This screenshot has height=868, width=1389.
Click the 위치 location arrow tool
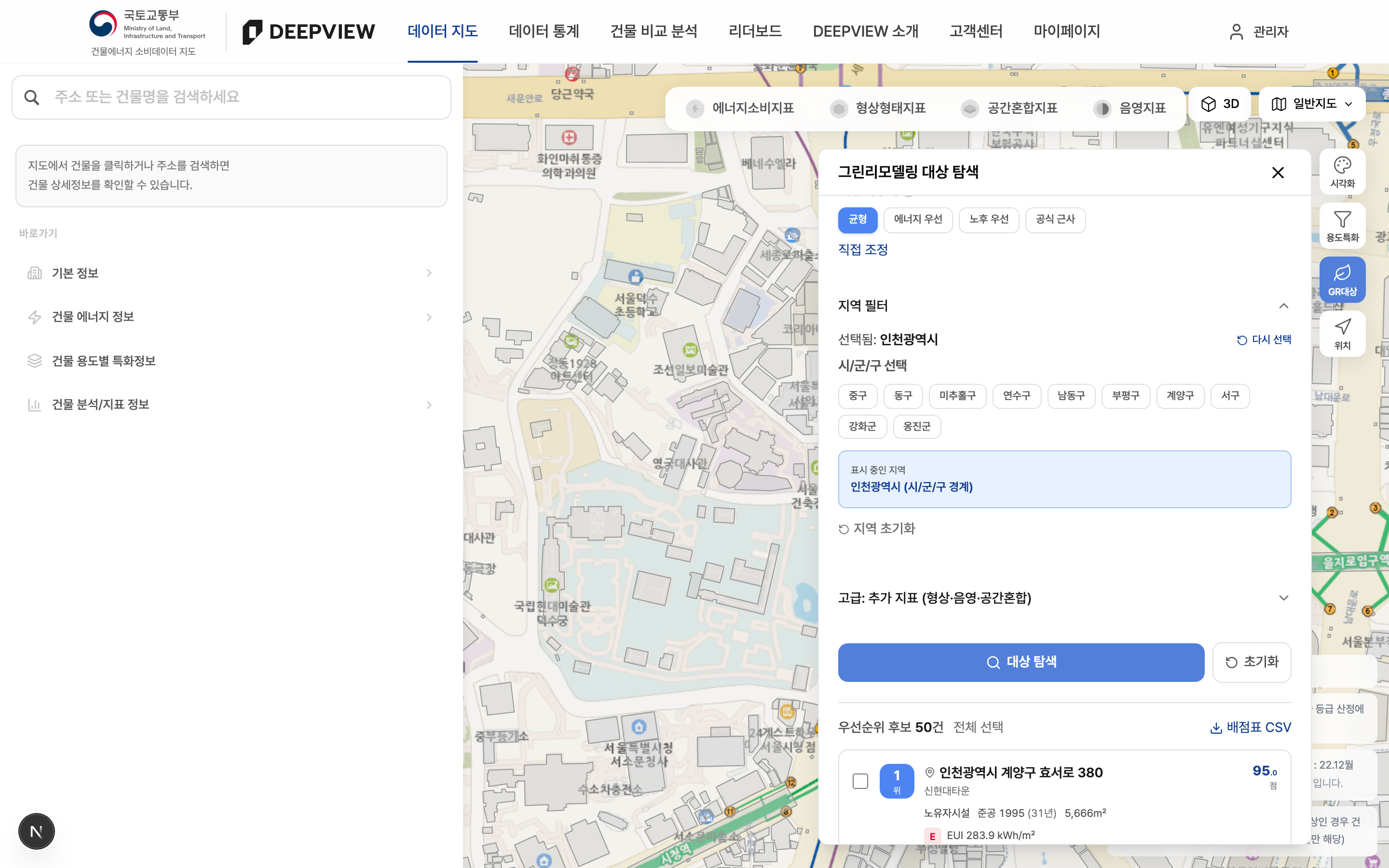(1342, 334)
